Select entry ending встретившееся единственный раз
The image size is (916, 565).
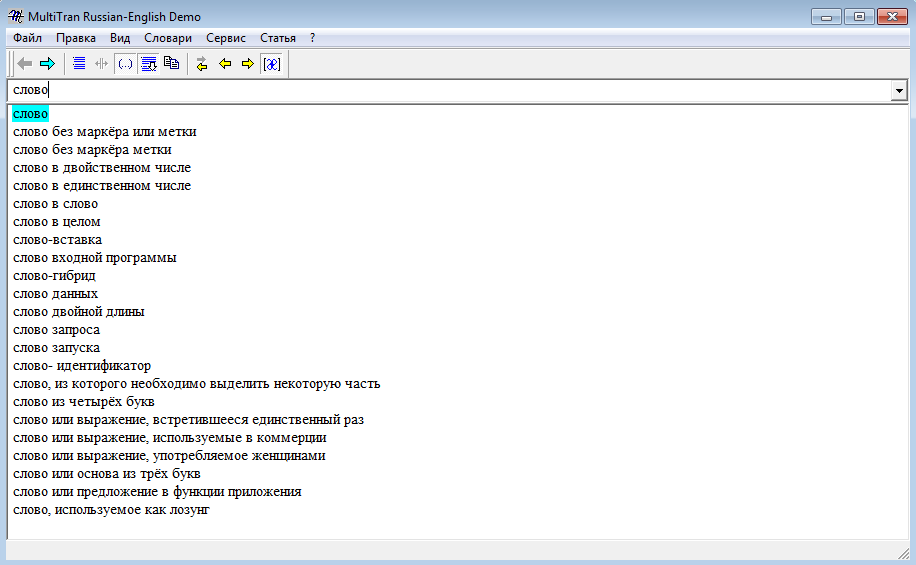pyautogui.click(x=189, y=420)
